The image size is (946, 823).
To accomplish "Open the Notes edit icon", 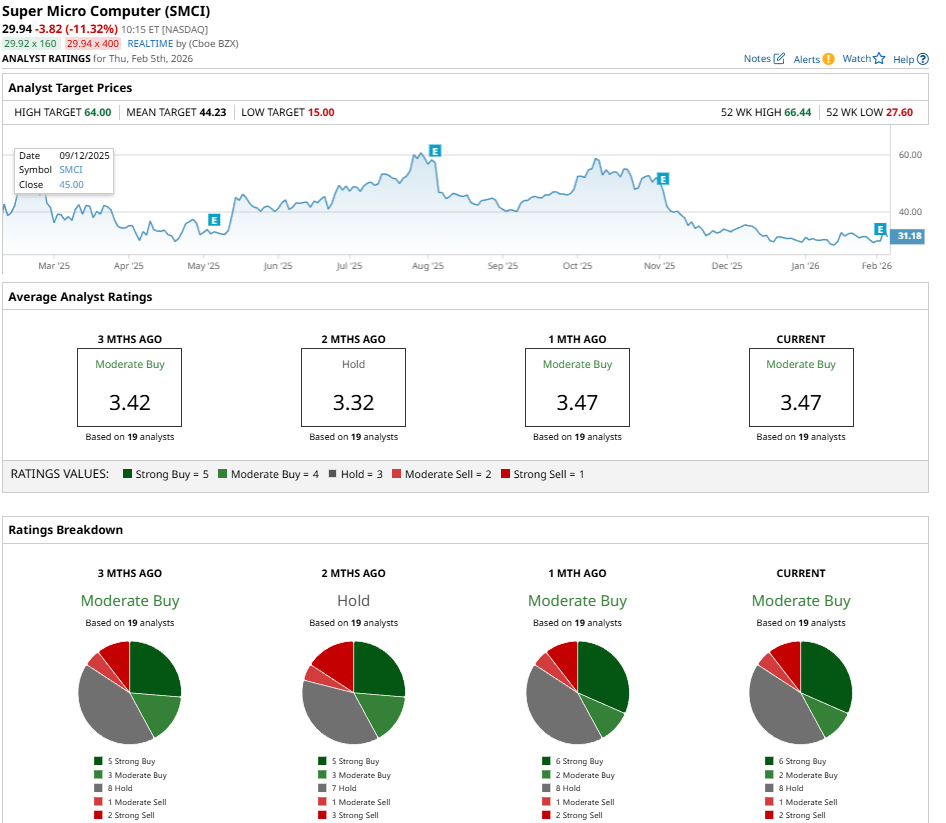I will tap(779, 59).
